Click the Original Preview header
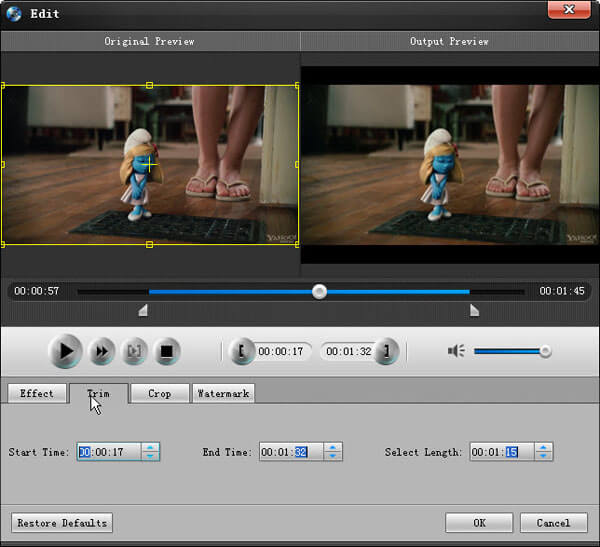 [x=150, y=41]
